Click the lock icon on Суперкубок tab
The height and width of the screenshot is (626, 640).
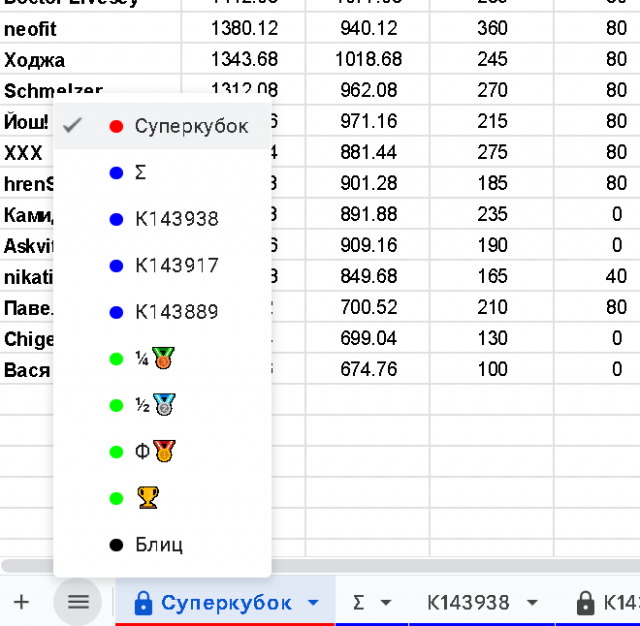tap(143, 603)
